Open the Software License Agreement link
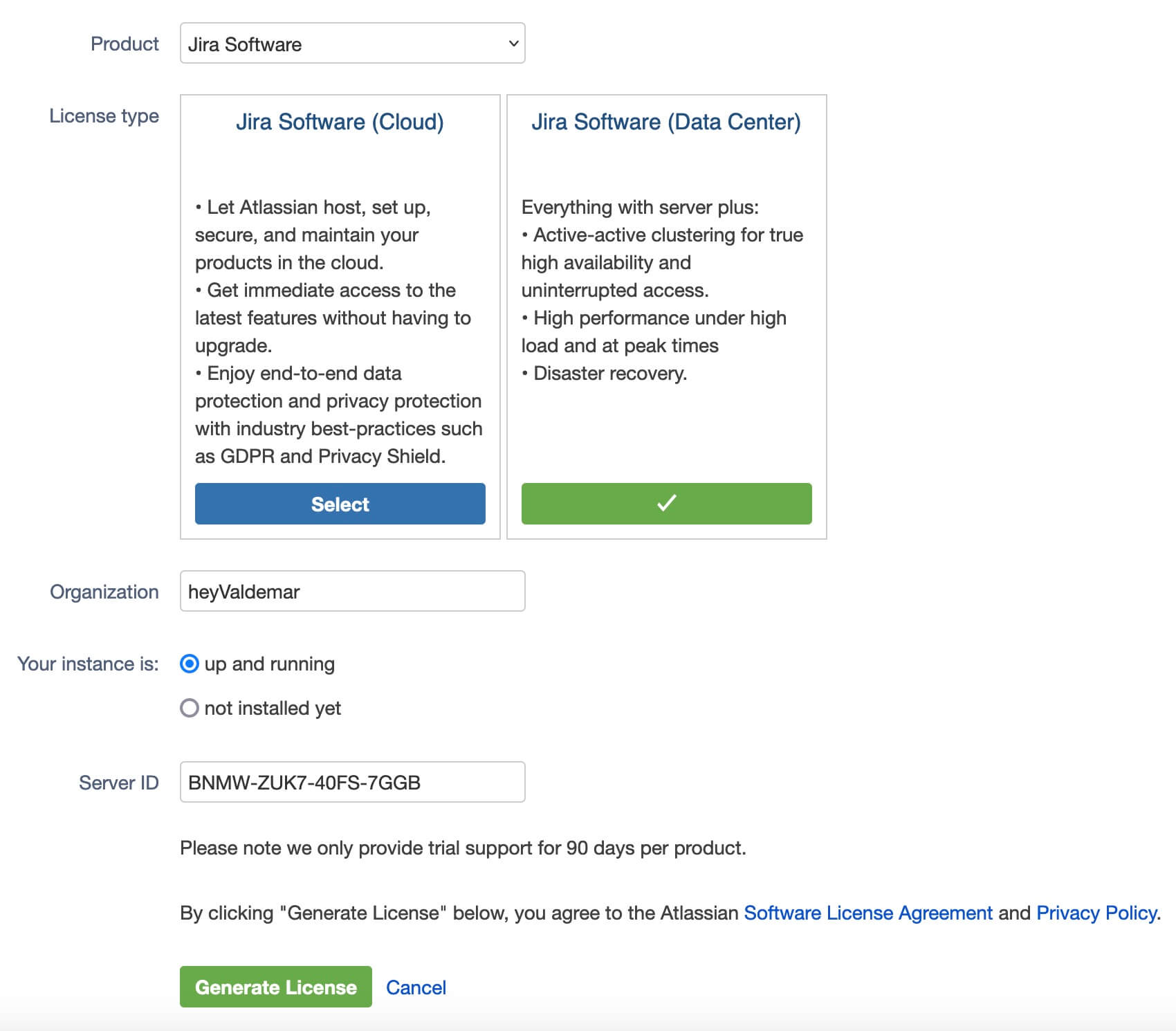Viewport: 1176px width, 1031px height. [868, 913]
